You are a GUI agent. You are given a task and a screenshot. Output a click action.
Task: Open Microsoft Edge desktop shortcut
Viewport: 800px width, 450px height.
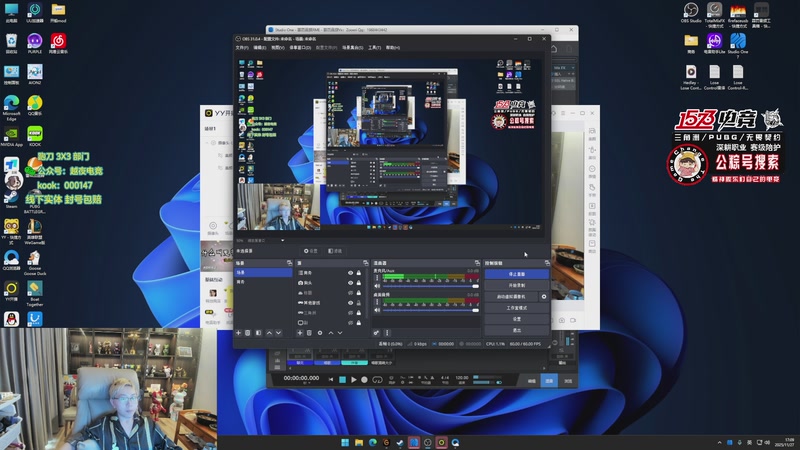coord(11,107)
